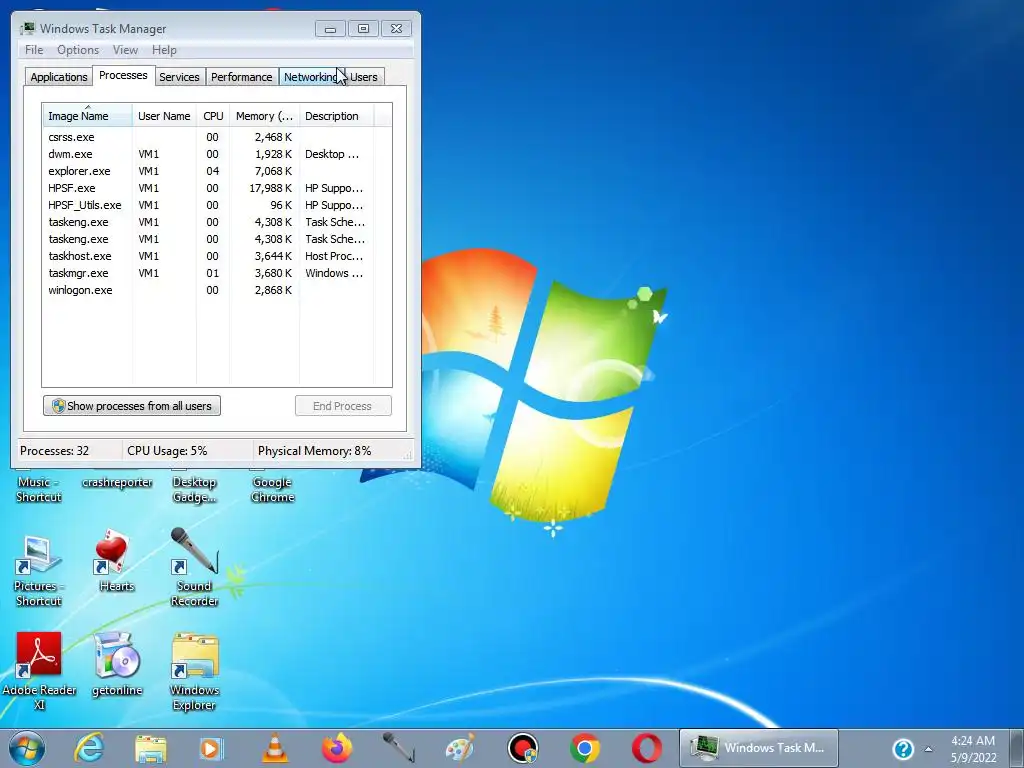Click the End Process button
This screenshot has height=768, width=1024.
(343, 406)
